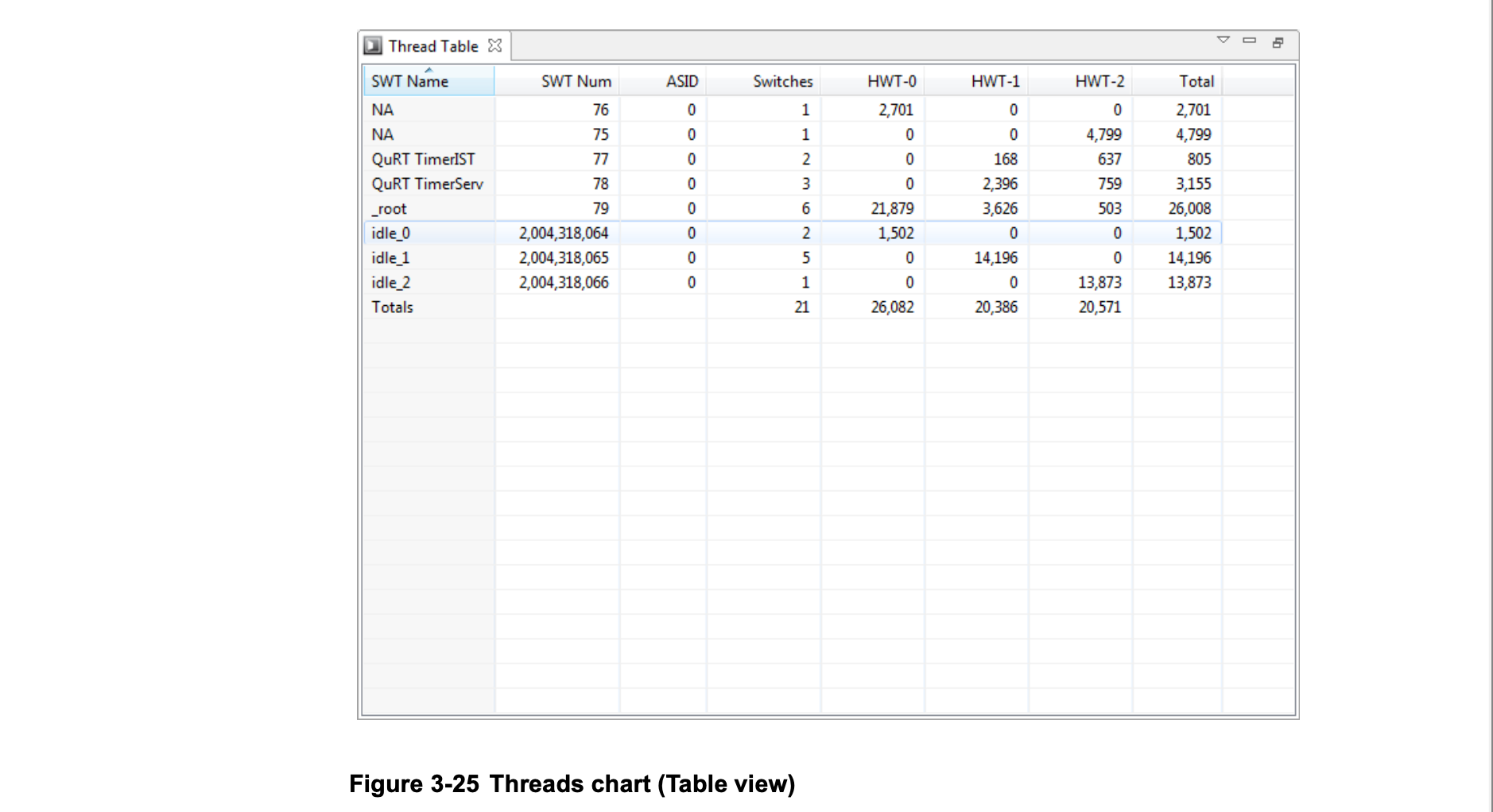Screen dimensions: 1493x812
Task: Click the Total value 805
Action: [1200, 159]
